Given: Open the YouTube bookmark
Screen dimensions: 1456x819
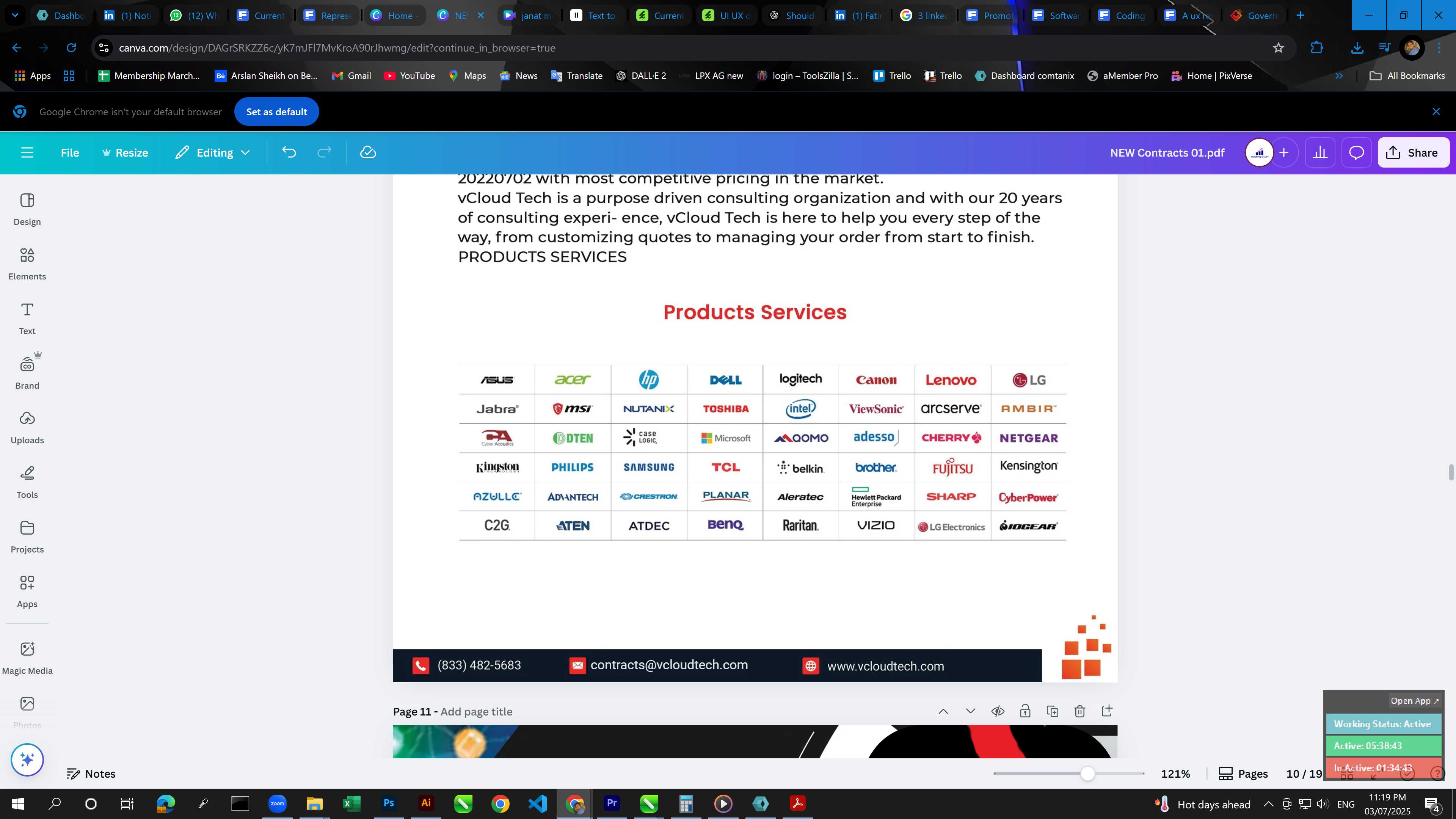Looking at the screenshot, I should point(409,76).
